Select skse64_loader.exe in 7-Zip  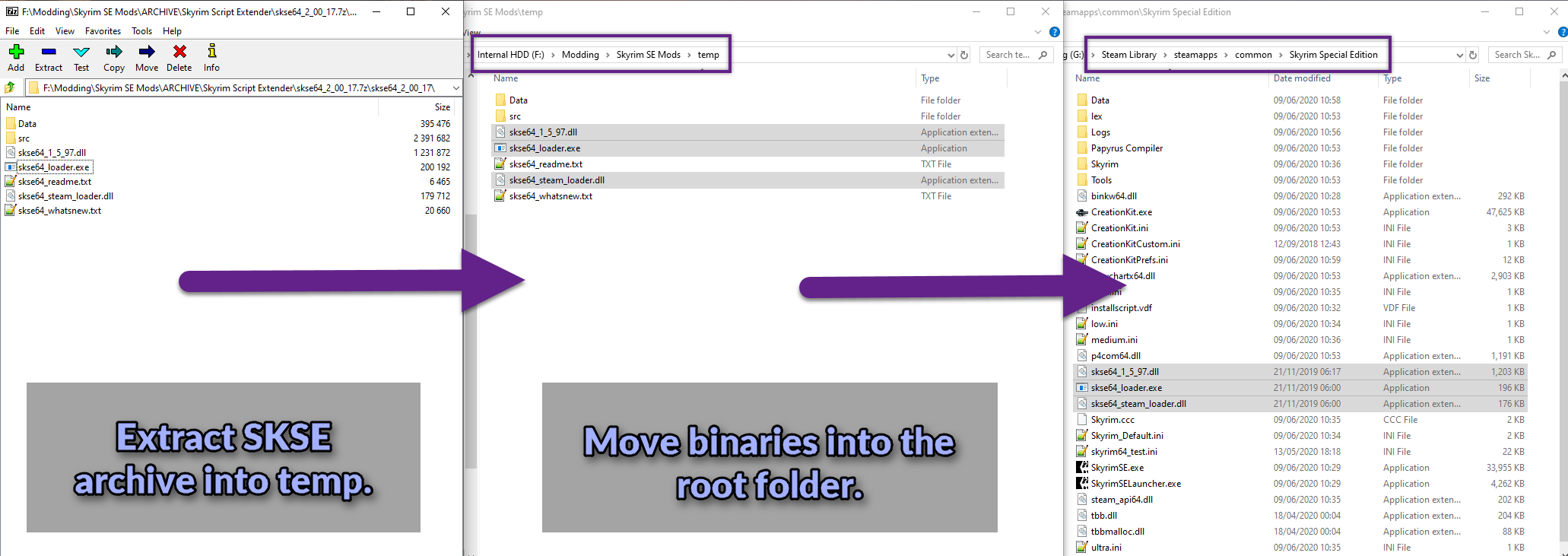[x=53, y=167]
